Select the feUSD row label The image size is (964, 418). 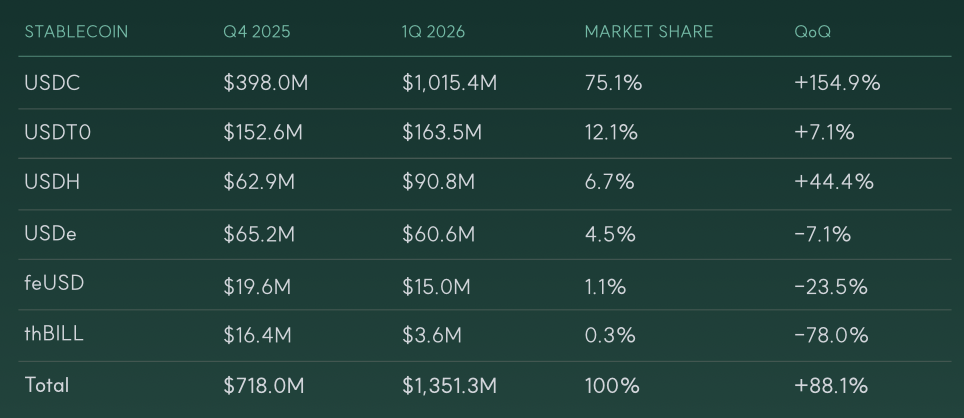[x=54, y=283]
